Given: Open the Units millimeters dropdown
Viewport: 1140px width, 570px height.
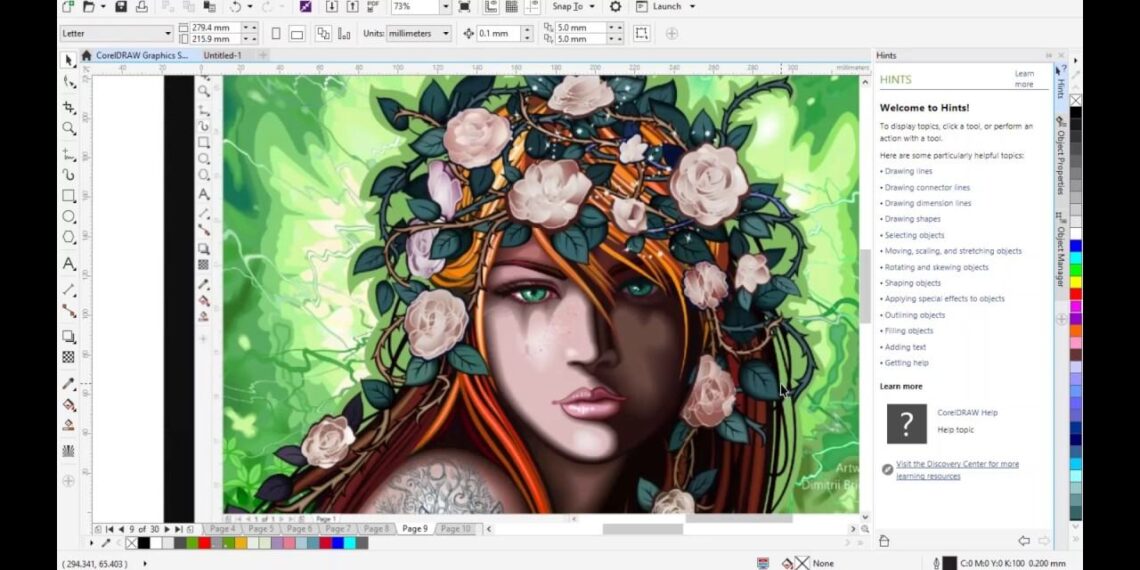Looking at the screenshot, I should click(x=446, y=33).
